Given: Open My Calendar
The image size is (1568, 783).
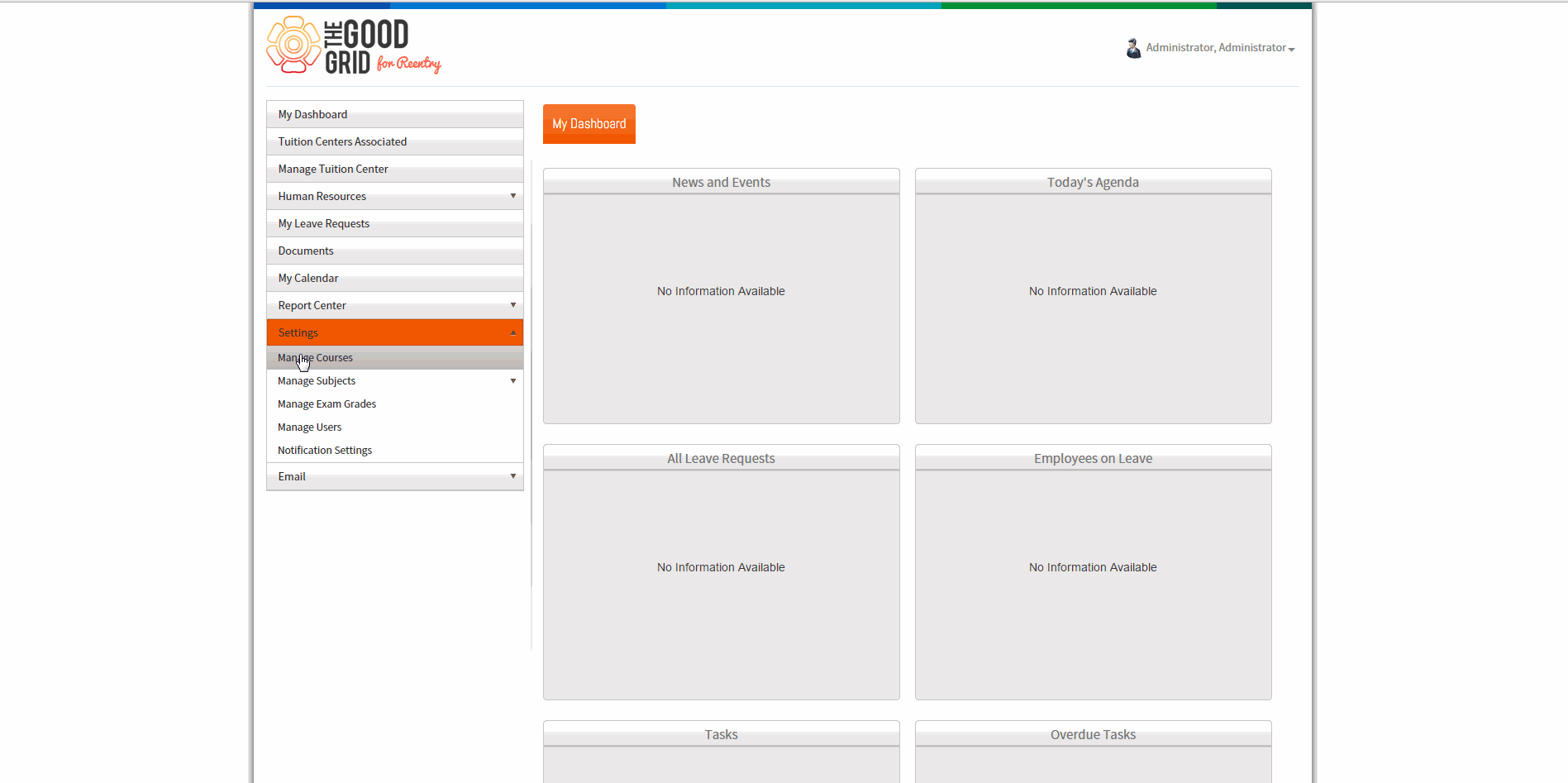Looking at the screenshot, I should pos(395,278).
